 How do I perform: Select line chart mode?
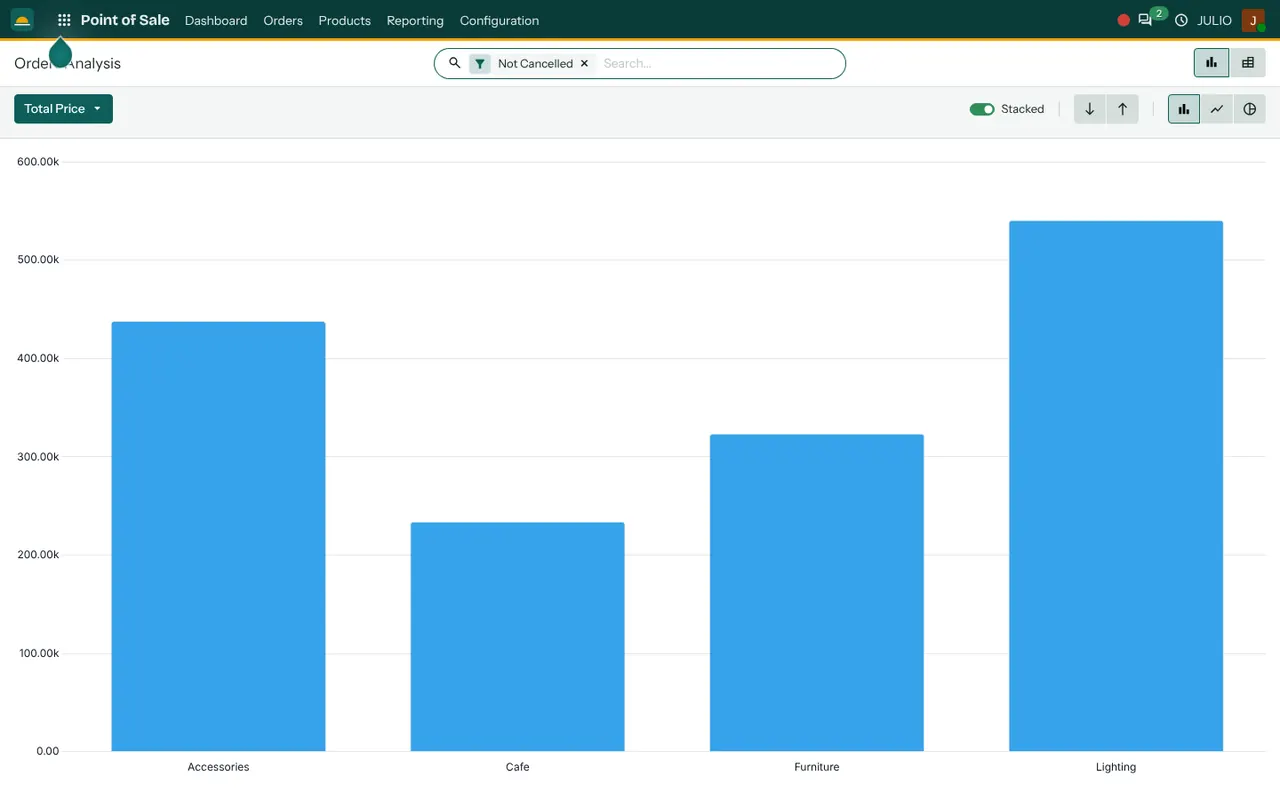1216,109
